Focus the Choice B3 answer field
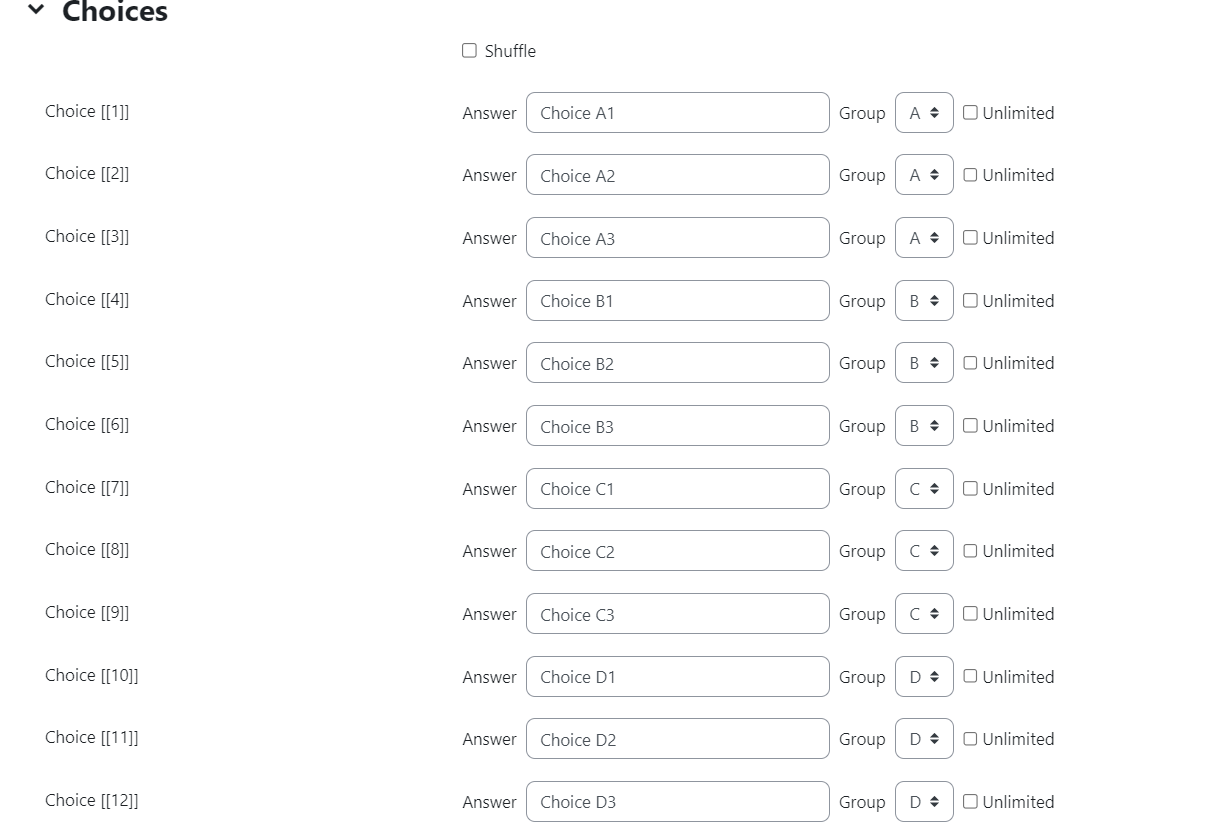The image size is (1206, 826). pyautogui.click(x=678, y=426)
